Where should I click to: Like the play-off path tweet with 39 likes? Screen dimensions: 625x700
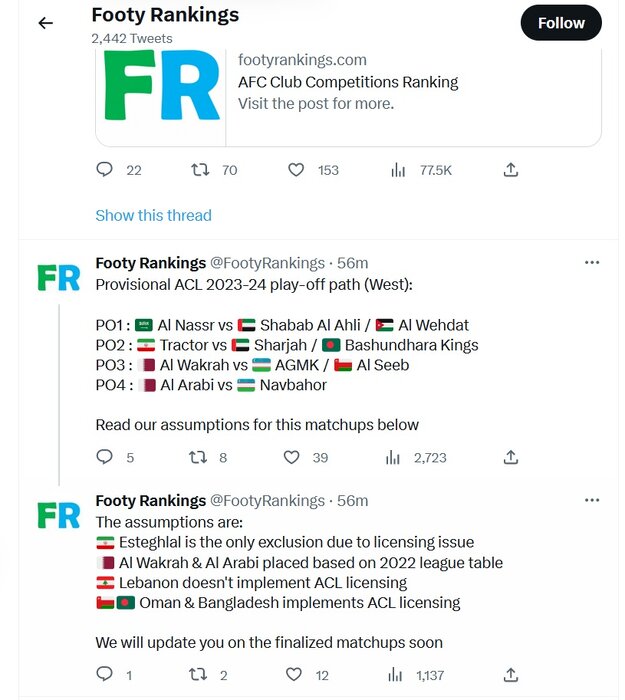(291, 457)
